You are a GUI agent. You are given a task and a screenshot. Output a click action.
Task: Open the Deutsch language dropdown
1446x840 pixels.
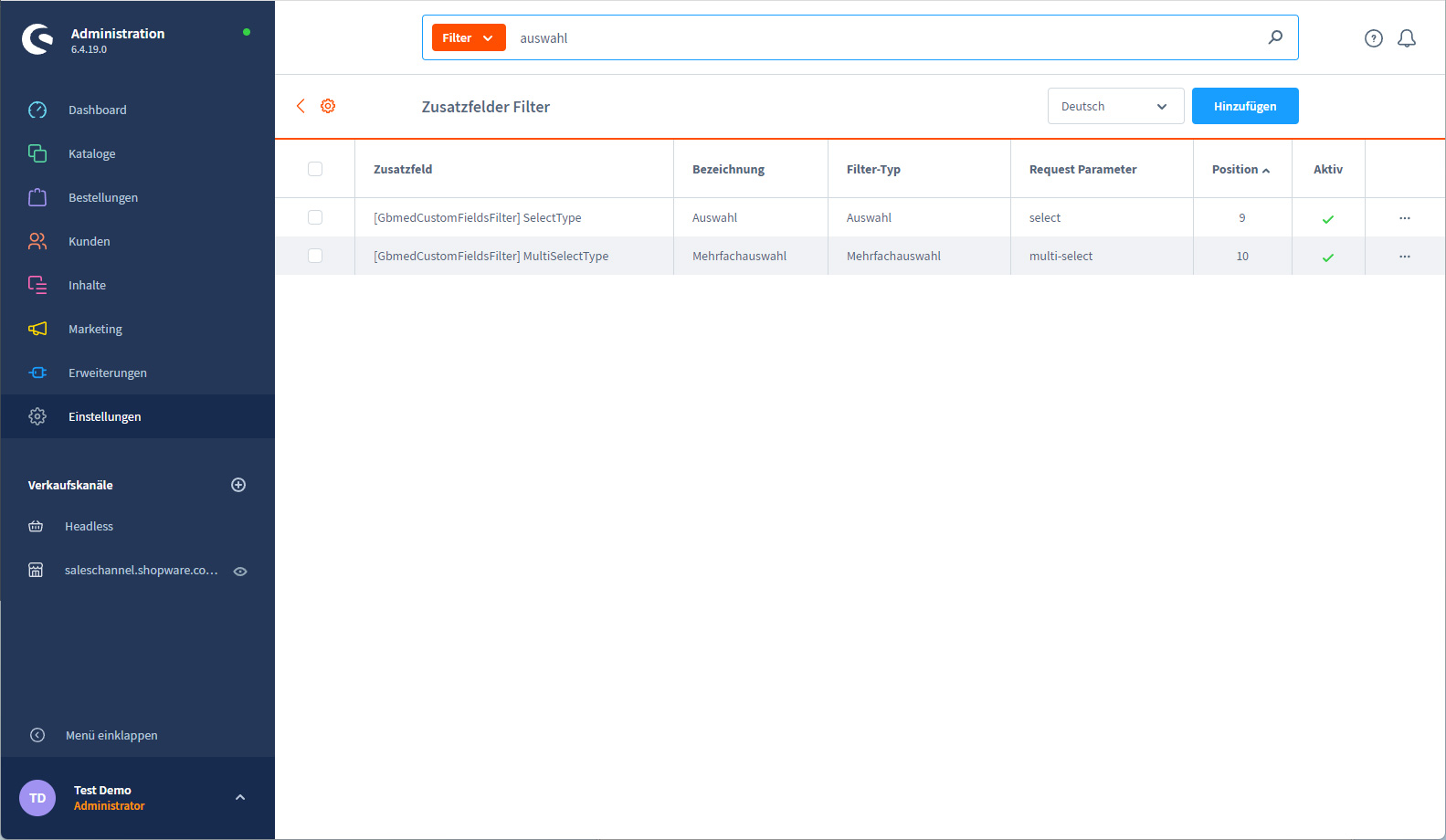(1115, 106)
